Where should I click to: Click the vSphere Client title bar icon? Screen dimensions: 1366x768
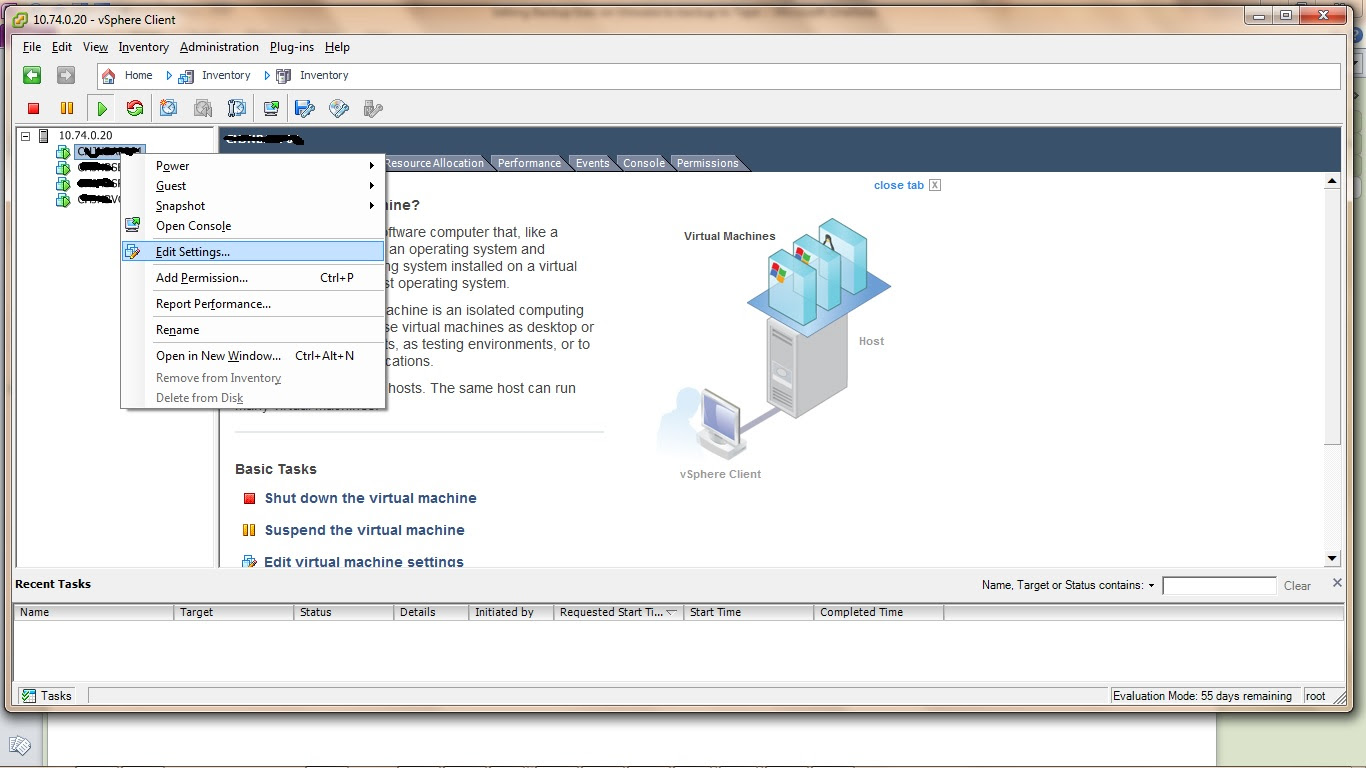tap(19, 19)
